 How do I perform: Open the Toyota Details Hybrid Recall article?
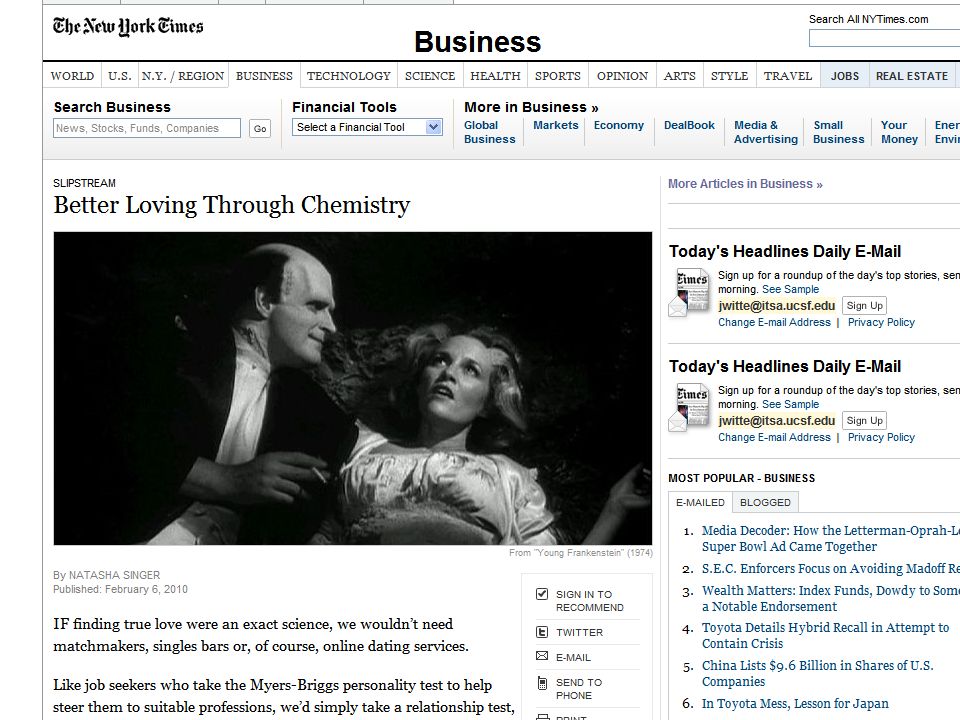(825, 636)
